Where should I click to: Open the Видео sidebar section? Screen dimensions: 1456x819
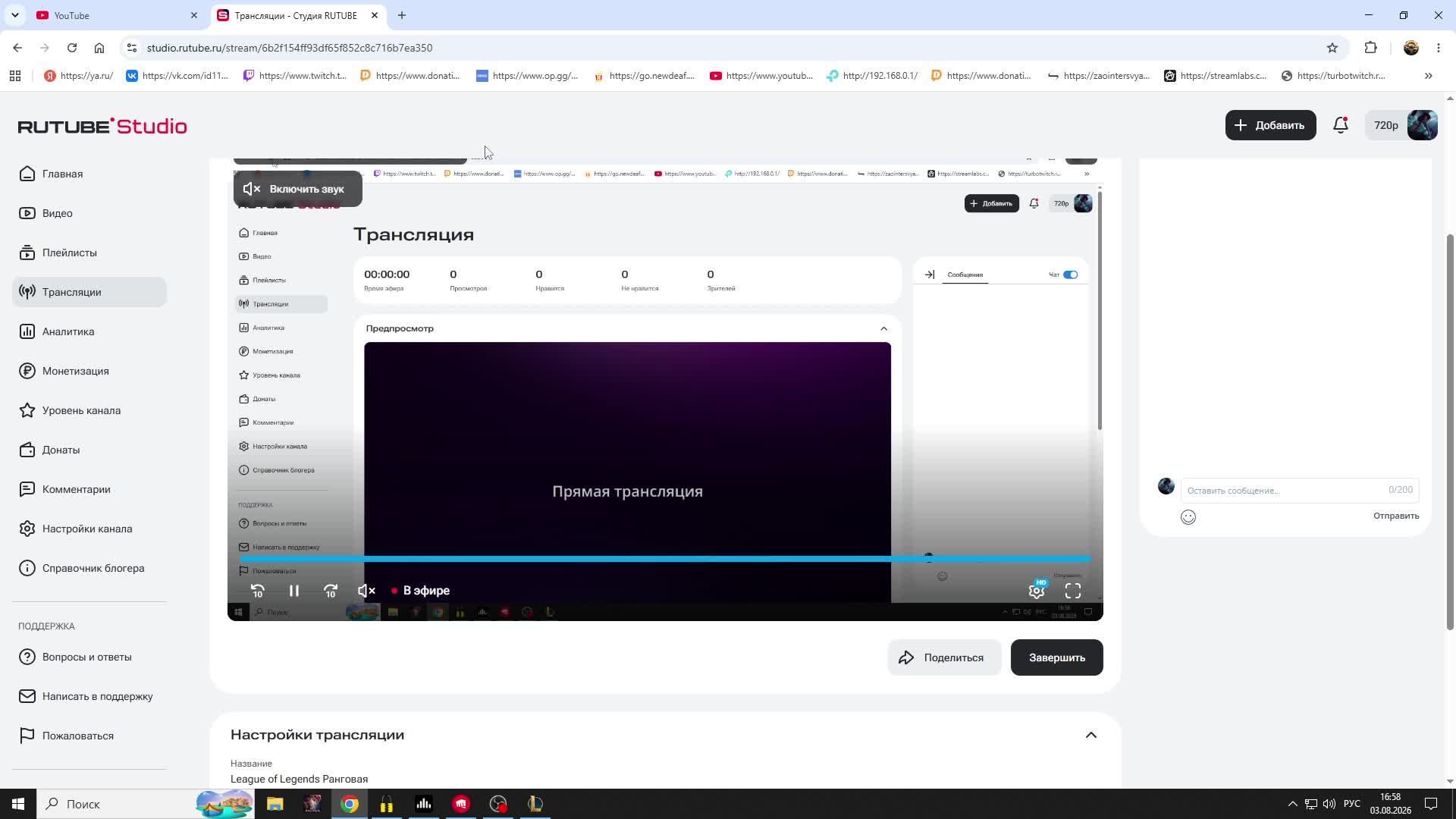point(89,213)
